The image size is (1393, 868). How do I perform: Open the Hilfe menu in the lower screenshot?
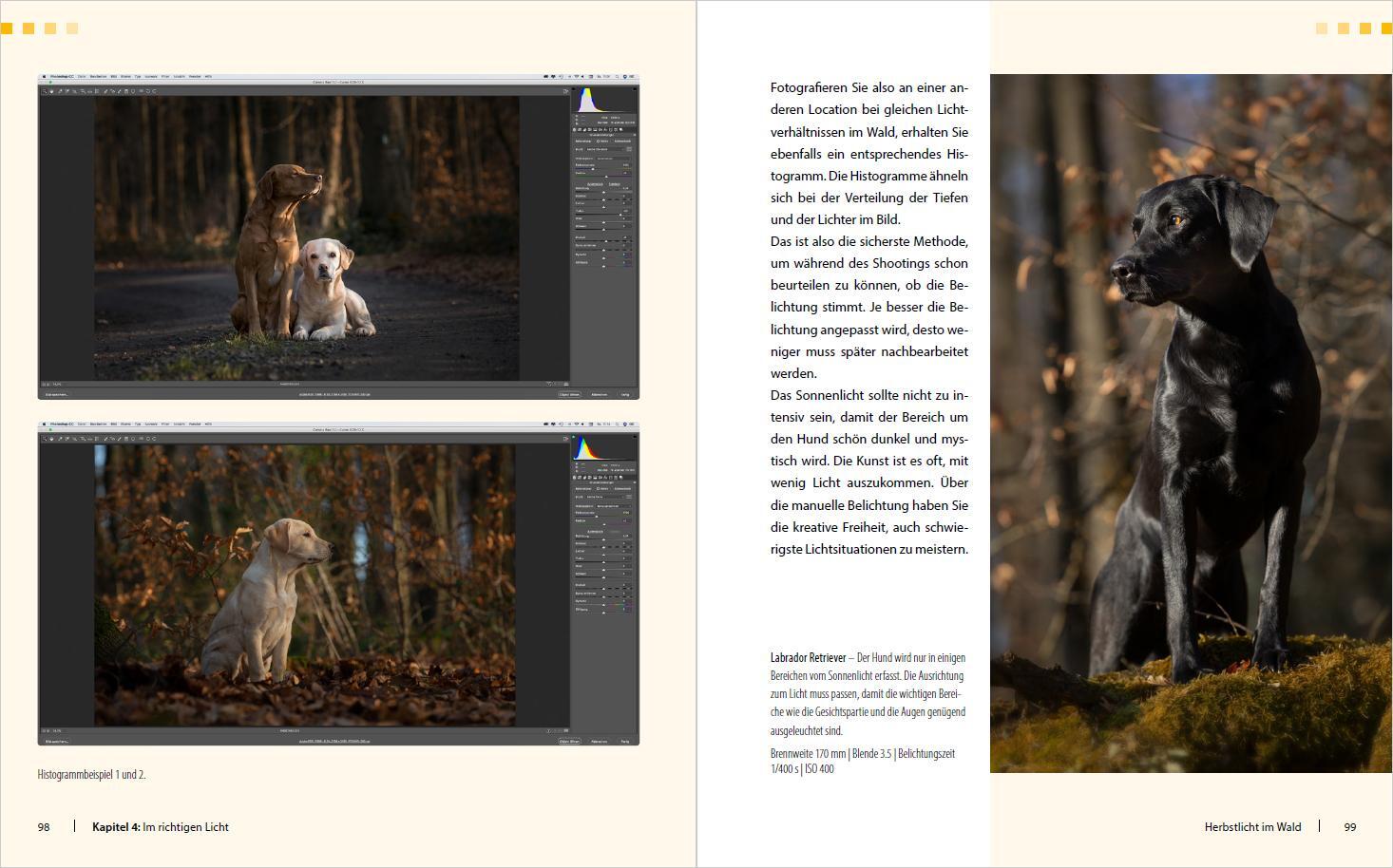coord(208,425)
